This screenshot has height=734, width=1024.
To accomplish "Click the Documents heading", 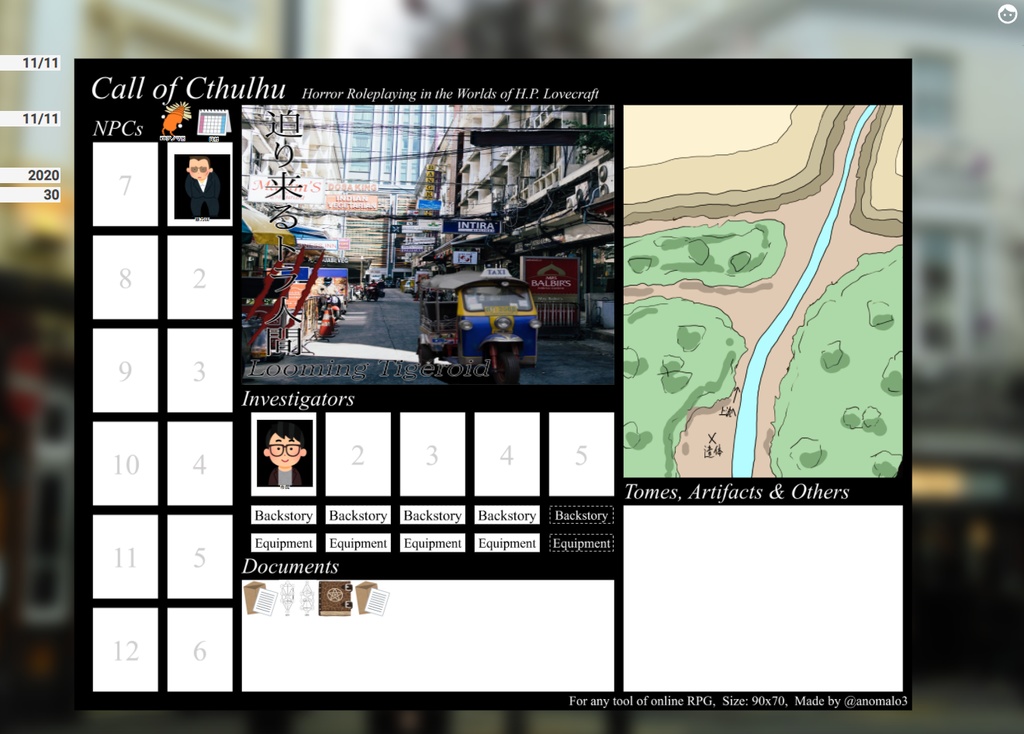I will [x=290, y=566].
